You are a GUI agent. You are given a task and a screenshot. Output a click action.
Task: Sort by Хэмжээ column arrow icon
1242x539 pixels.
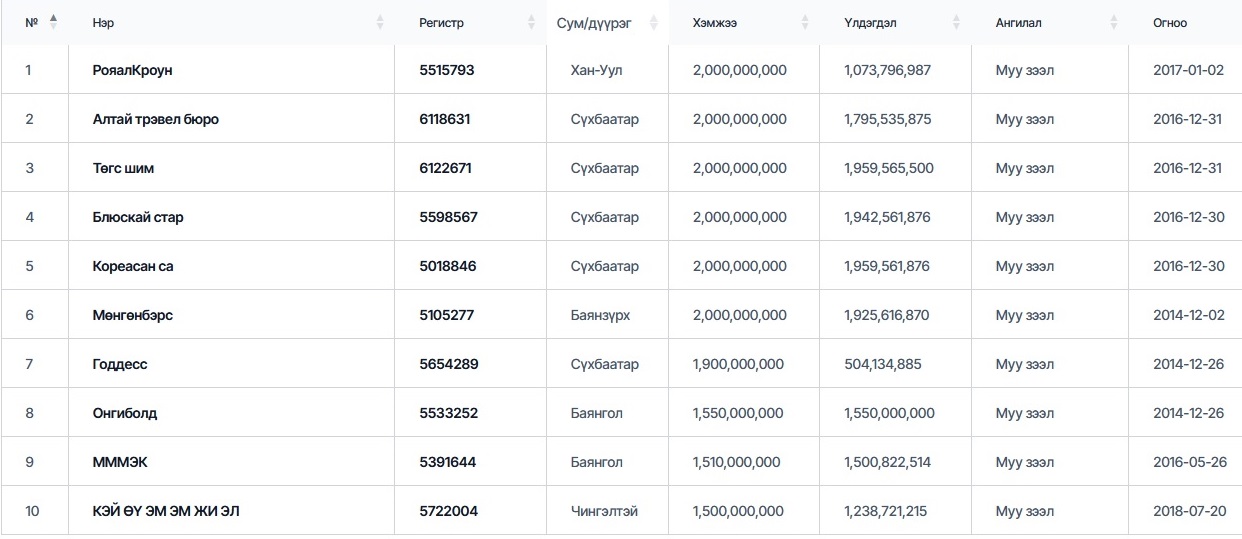tap(805, 22)
